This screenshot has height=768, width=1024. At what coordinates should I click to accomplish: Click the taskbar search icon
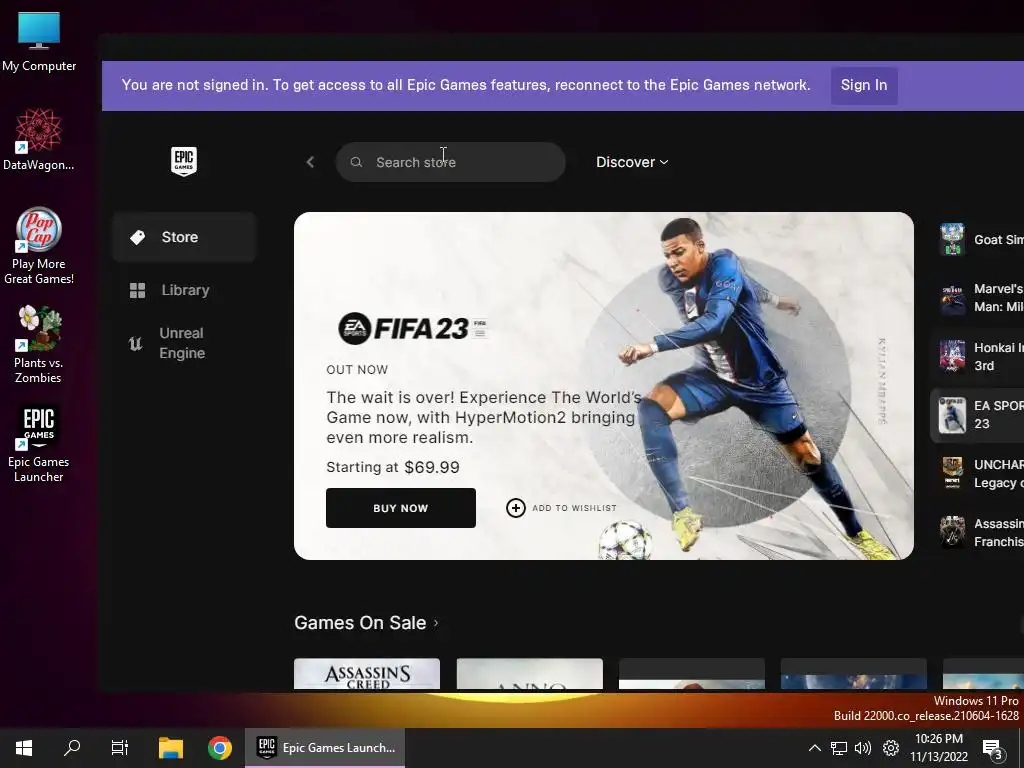point(72,748)
